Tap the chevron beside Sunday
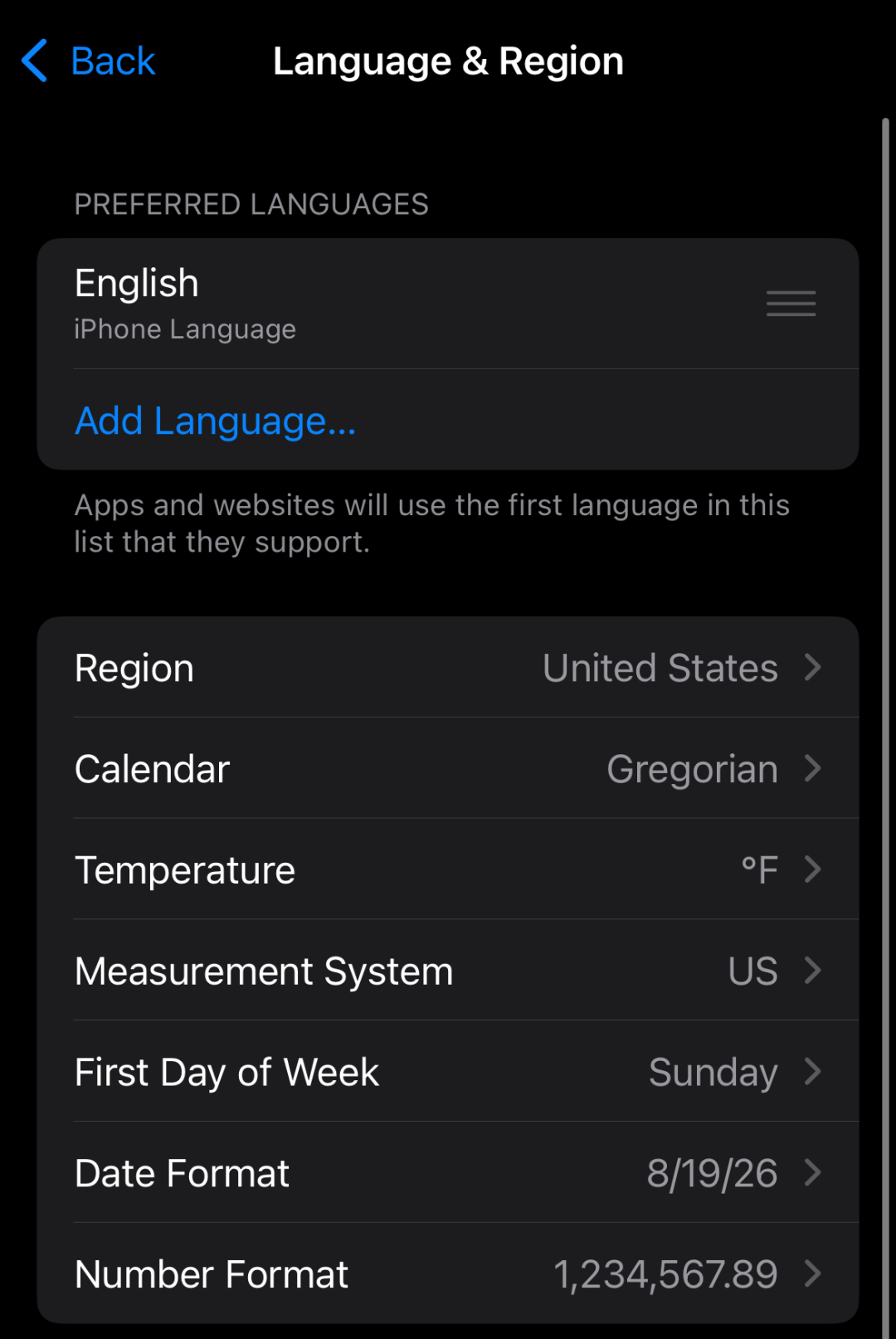Screen dimensions: 896x1339 (813, 1071)
